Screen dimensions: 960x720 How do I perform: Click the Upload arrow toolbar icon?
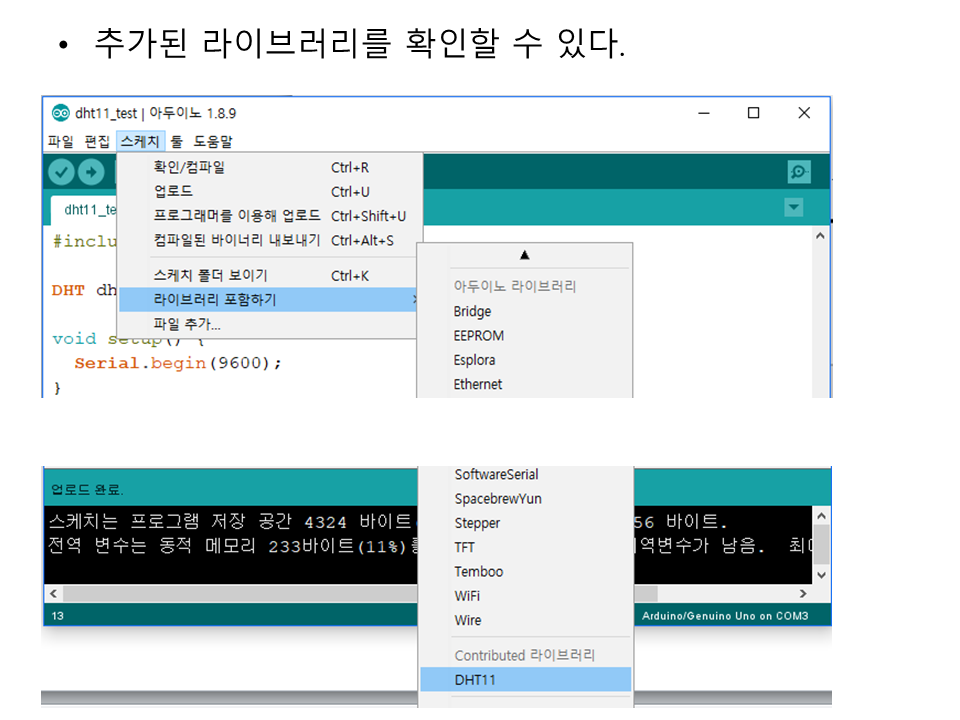coord(91,172)
